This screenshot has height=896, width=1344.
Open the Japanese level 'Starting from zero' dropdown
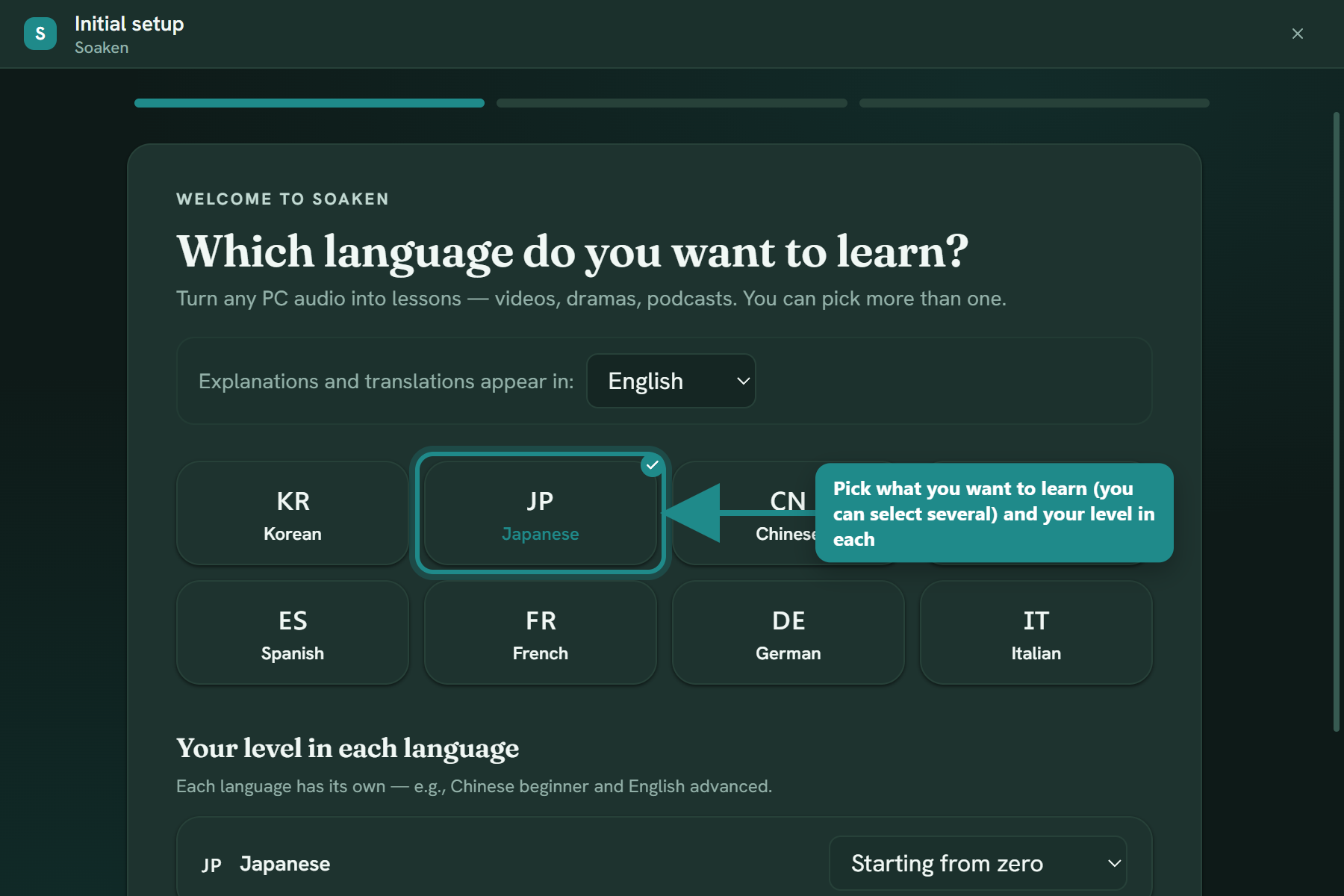978,863
